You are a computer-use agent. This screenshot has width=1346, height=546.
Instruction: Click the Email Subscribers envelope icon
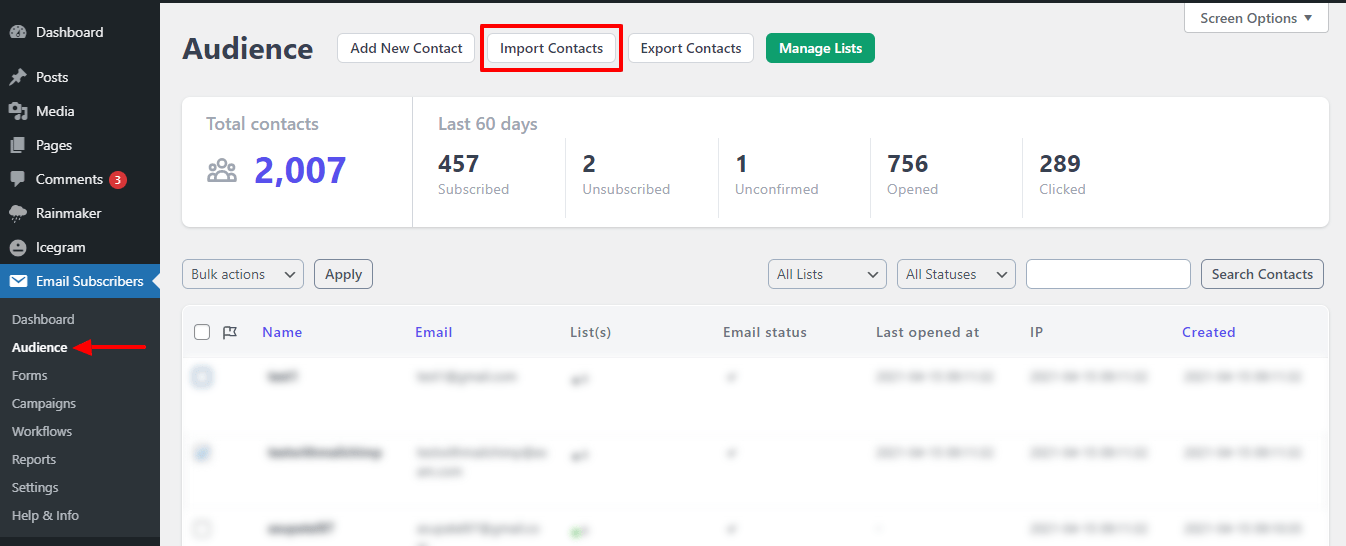coord(18,281)
